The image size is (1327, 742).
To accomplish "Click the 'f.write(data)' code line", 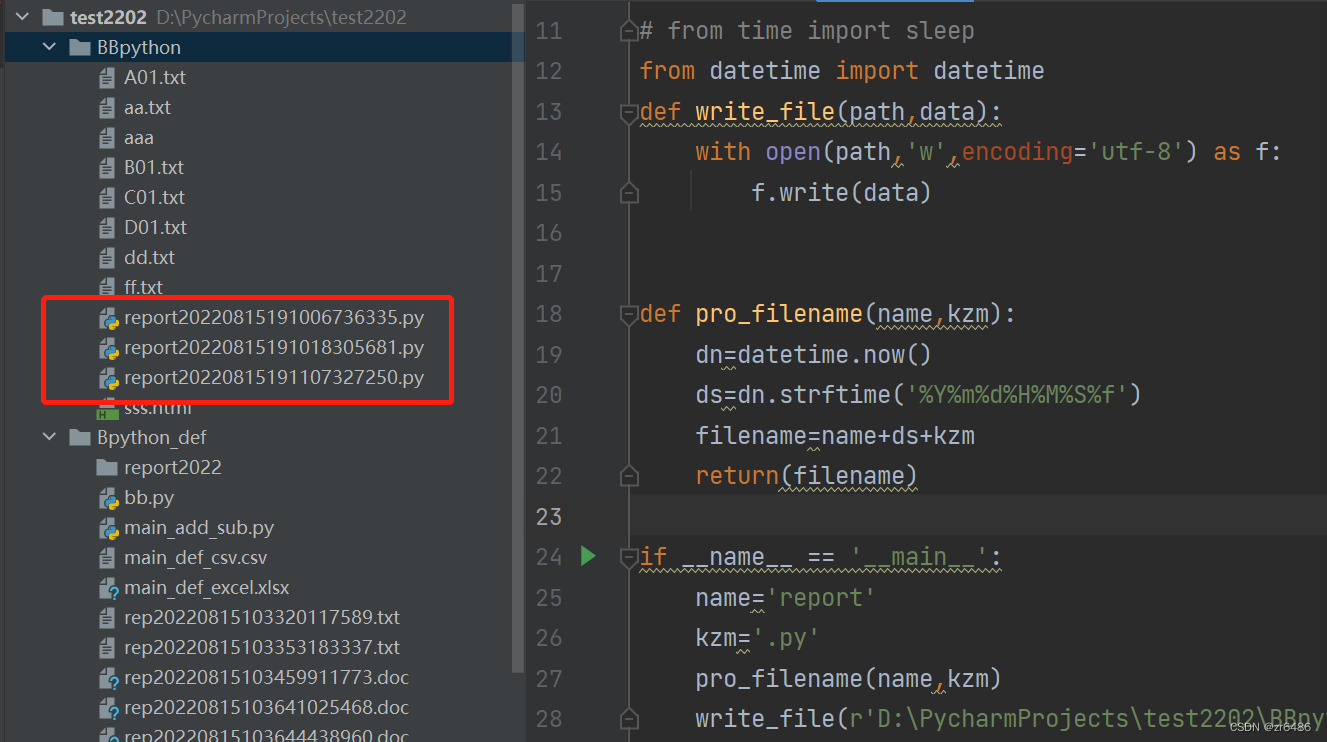I will click(x=841, y=192).
